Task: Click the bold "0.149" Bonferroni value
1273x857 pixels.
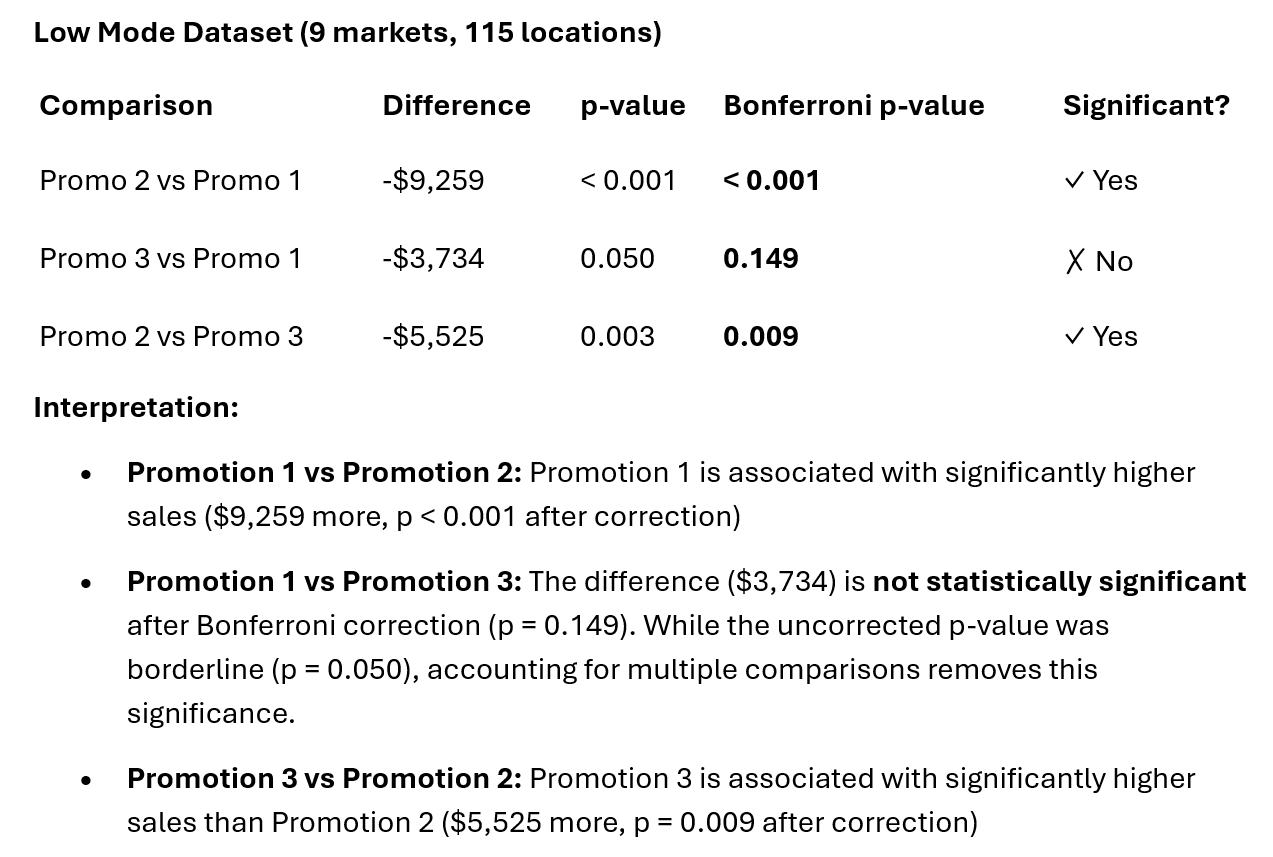Action: (x=760, y=258)
